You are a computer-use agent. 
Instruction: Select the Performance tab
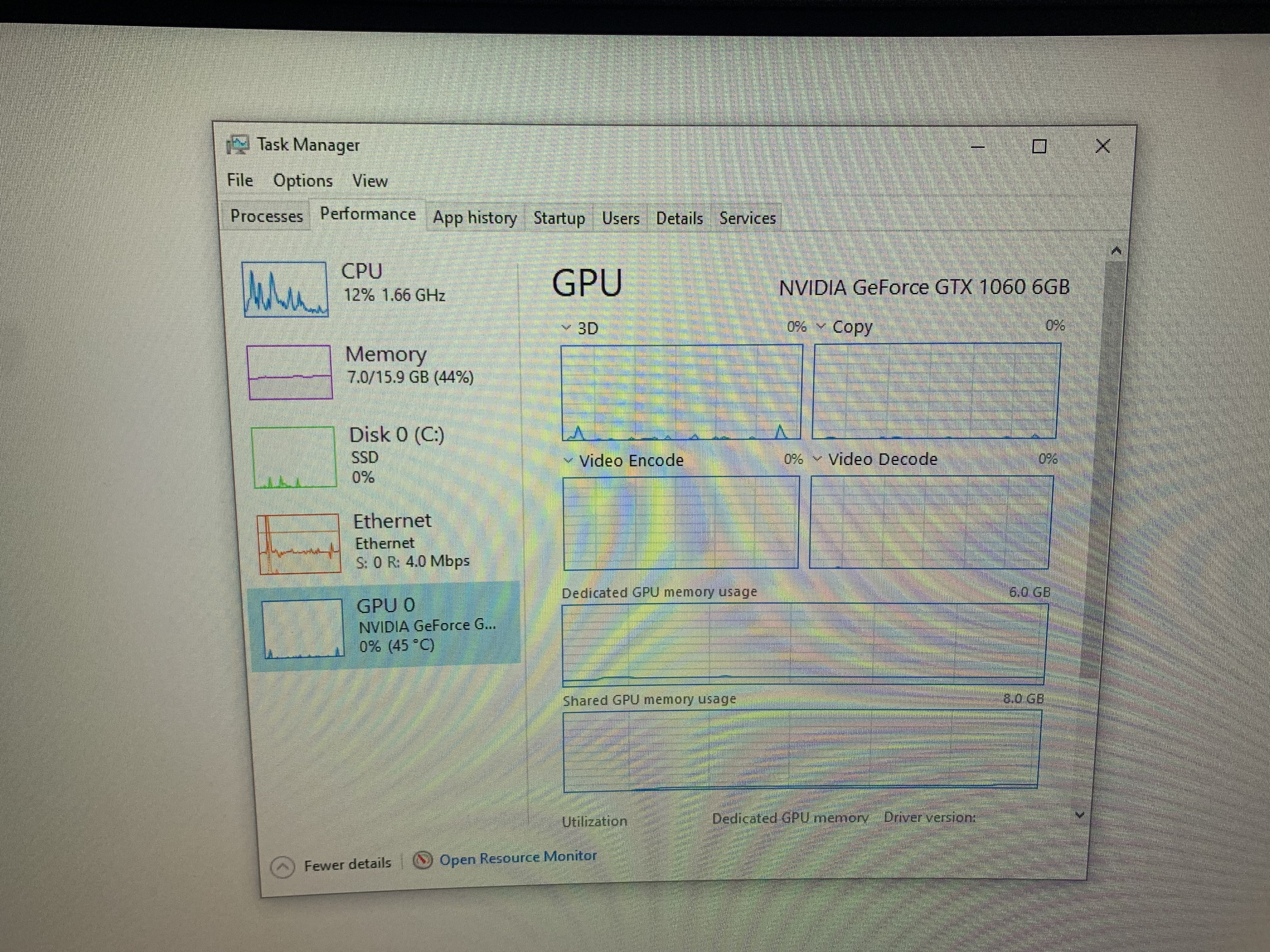click(x=368, y=214)
